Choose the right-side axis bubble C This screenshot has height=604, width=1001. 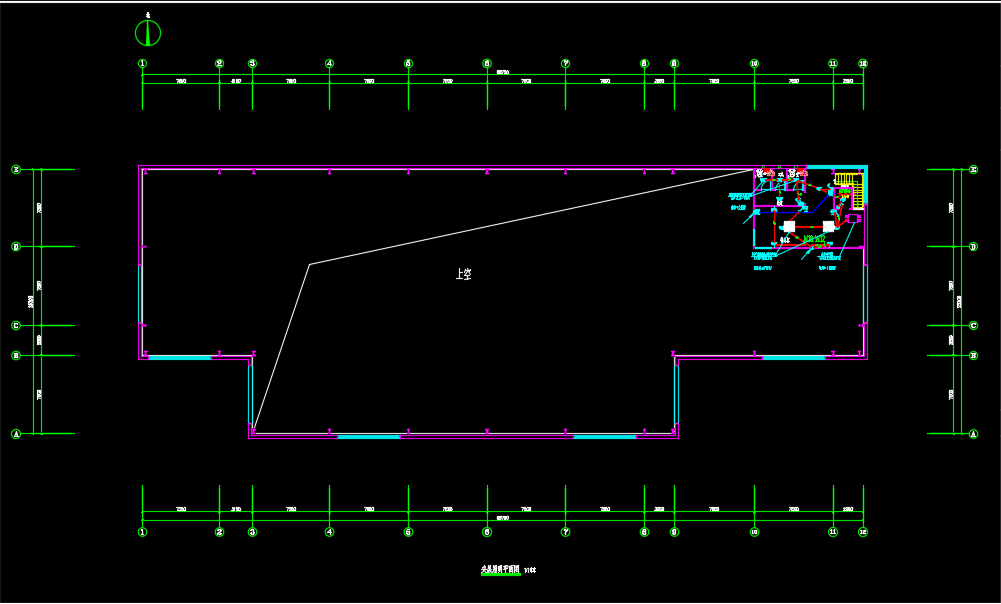(x=974, y=326)
